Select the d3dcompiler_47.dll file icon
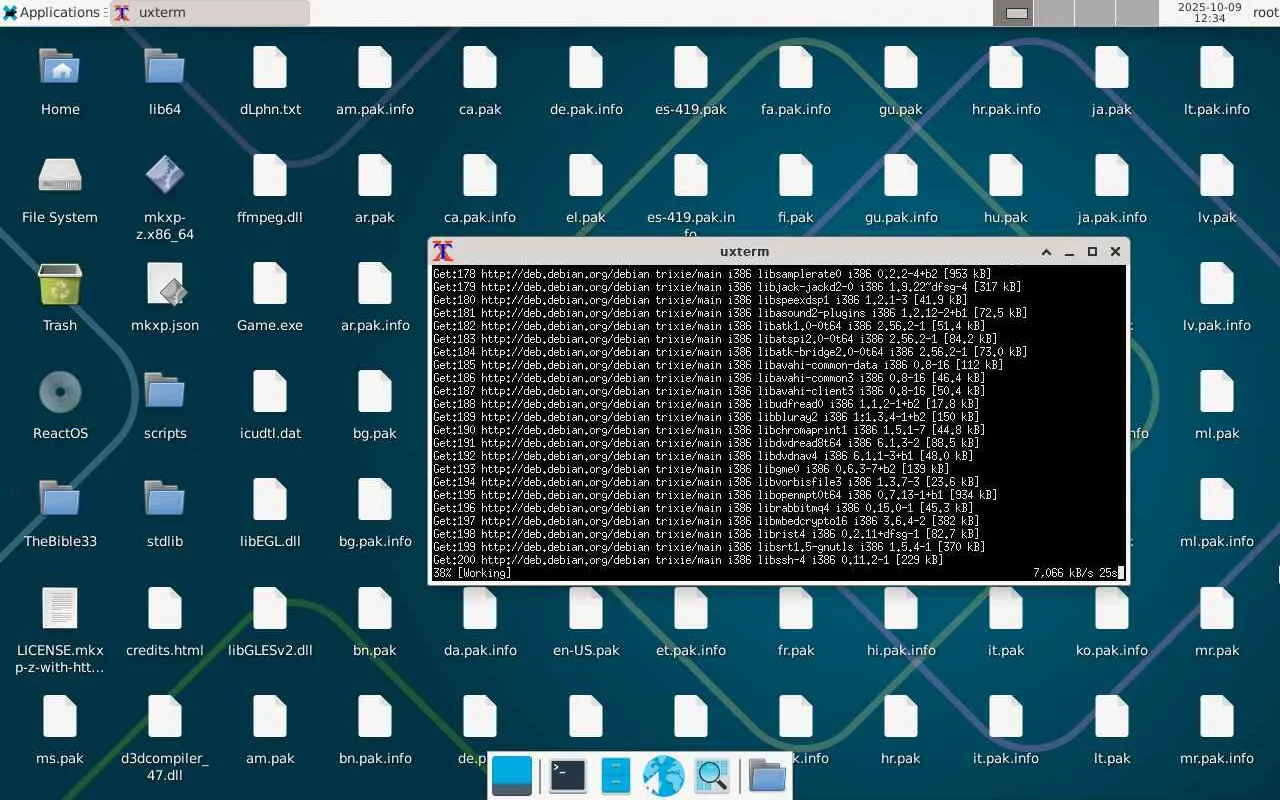This screenshot has width=1280, height=800. pyautogui.click(x=165, y=717)
